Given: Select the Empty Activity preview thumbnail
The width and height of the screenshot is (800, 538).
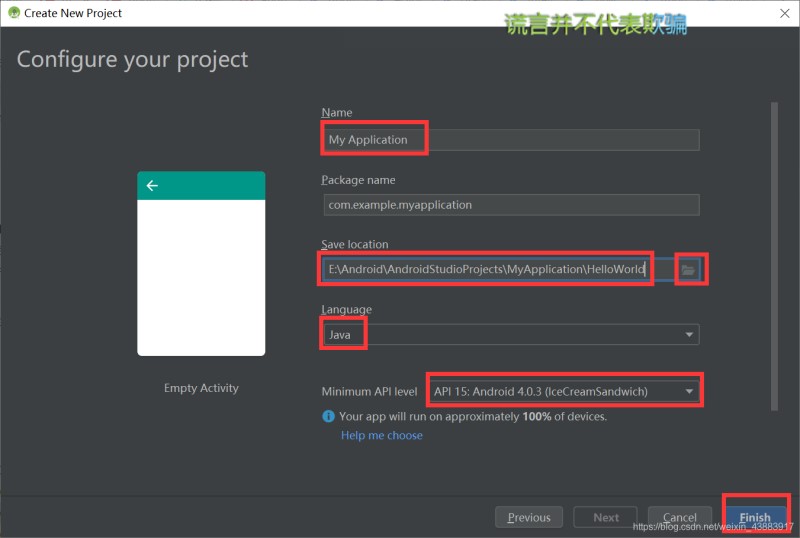Looking at the screenshot, I should point(201,263).
